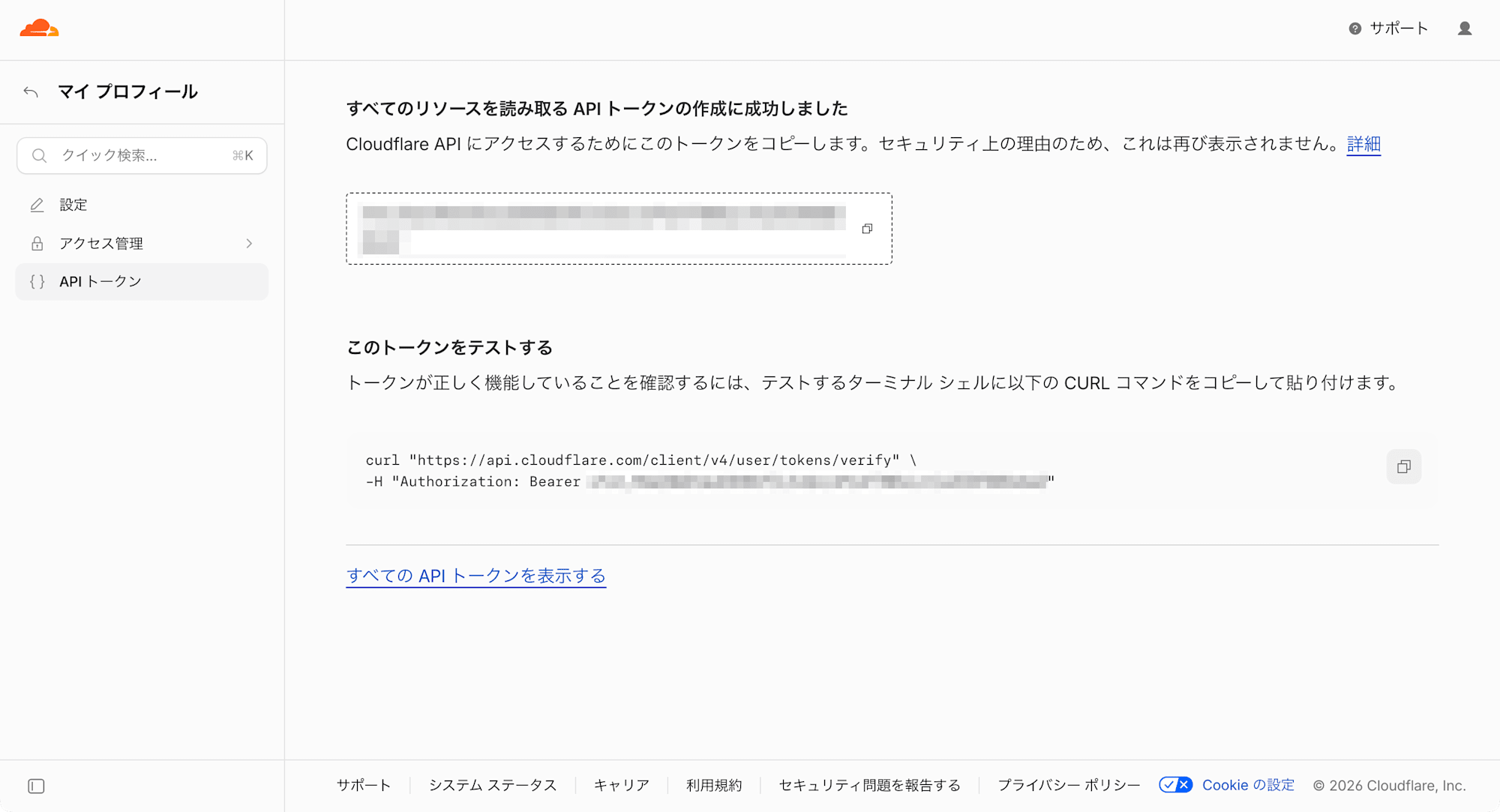This screenshot has width=1500, height=812.
Task: Open 利用規約 in the footer
Action: click(x=714, y=785)
